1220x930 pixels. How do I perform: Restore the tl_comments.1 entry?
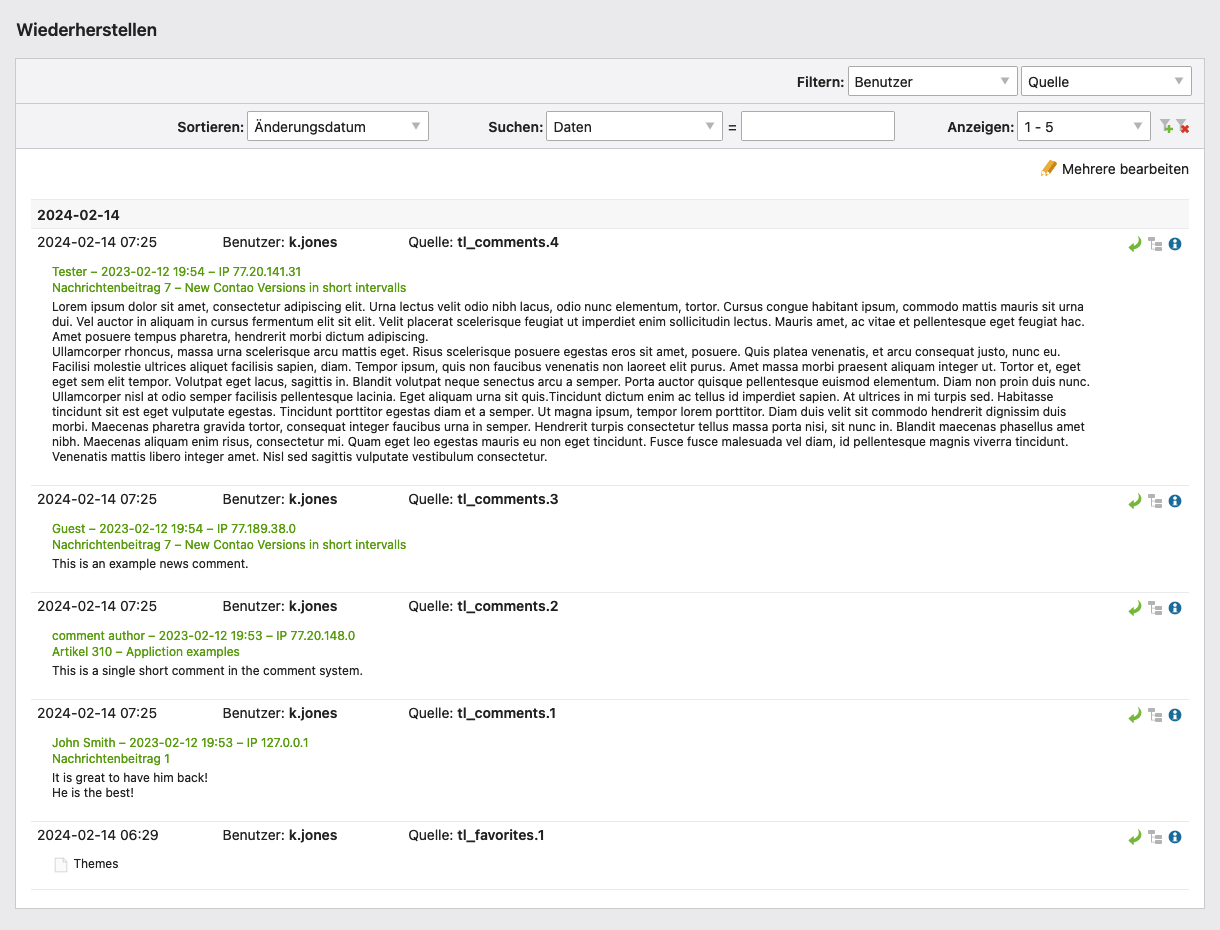1135,715
